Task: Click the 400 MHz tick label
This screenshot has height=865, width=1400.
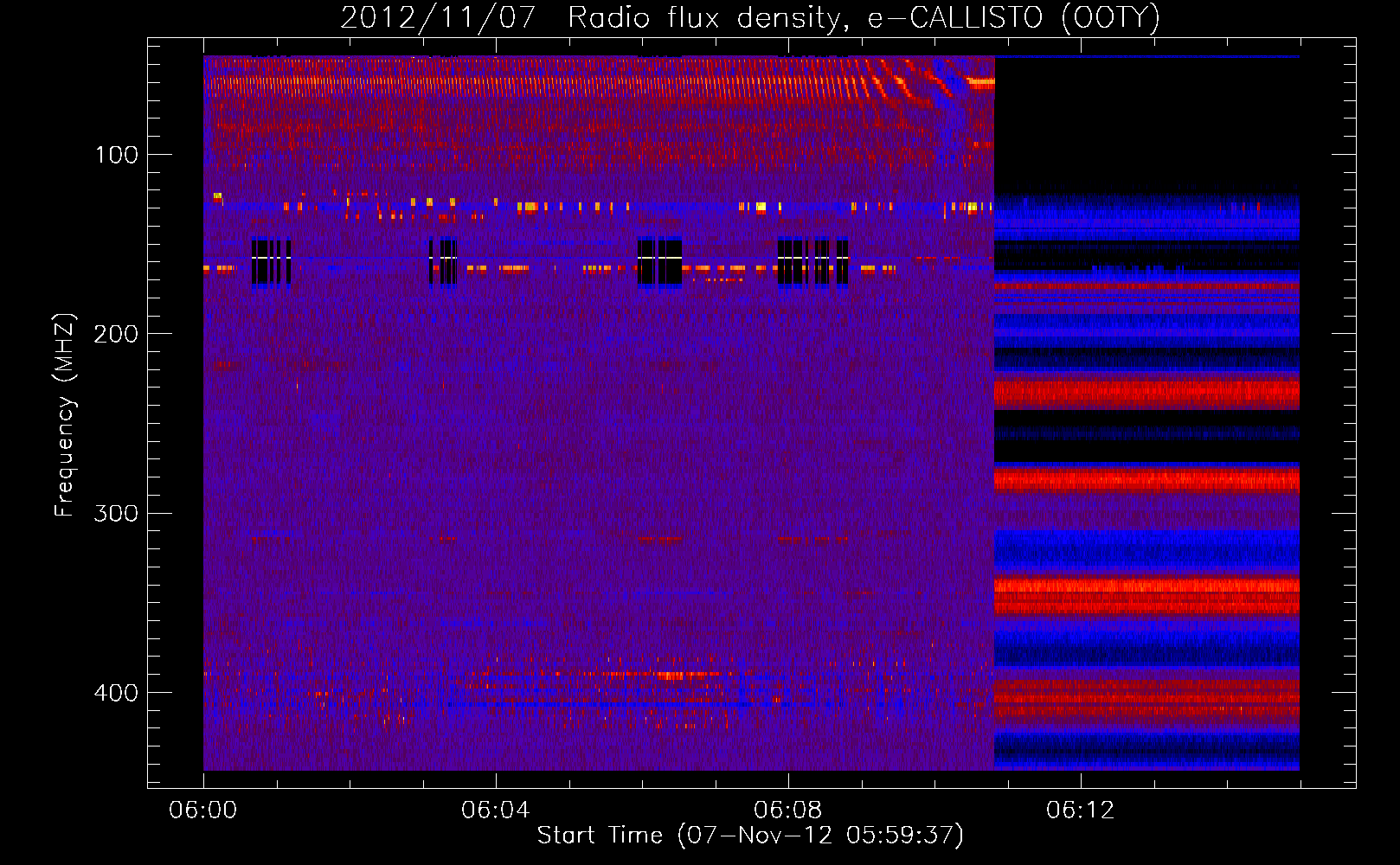Action: 117,693
